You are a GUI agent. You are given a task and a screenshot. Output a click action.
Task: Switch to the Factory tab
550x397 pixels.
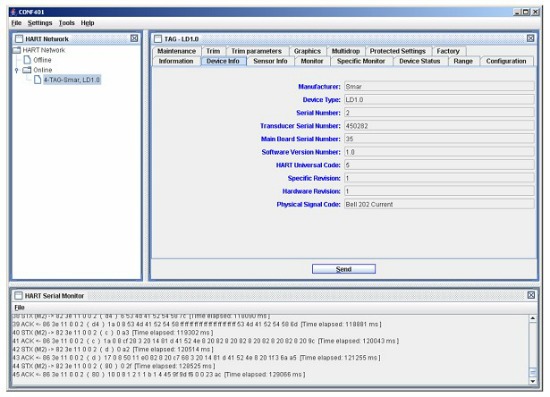(448, 51)
